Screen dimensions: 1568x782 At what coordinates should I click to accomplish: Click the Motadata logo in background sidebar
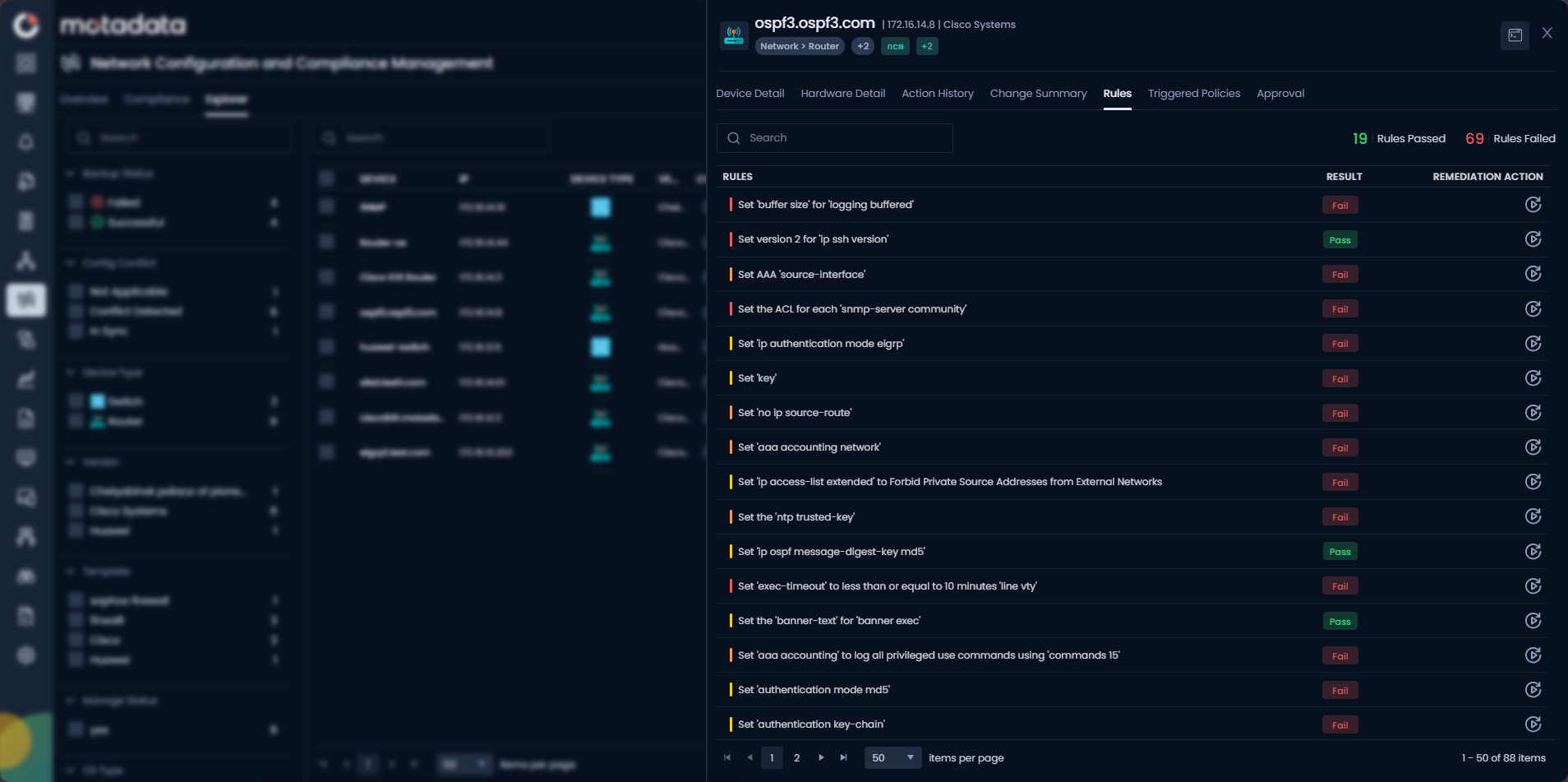26,25
